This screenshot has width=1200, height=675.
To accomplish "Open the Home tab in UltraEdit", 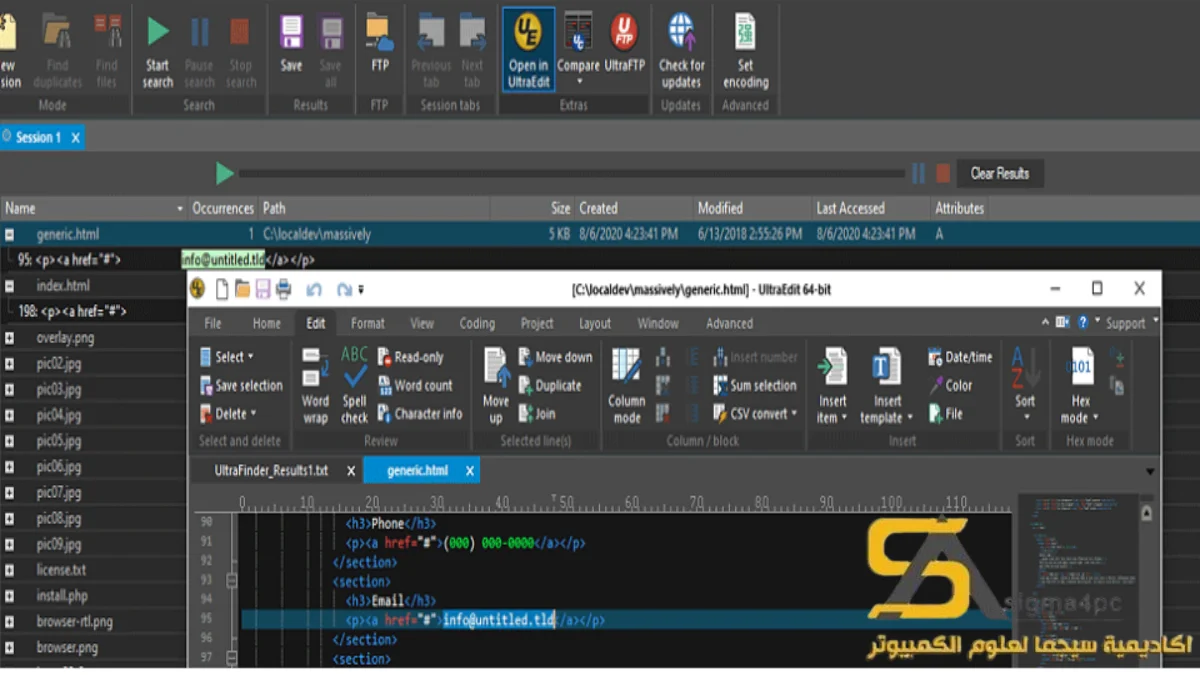I will 267,323.
